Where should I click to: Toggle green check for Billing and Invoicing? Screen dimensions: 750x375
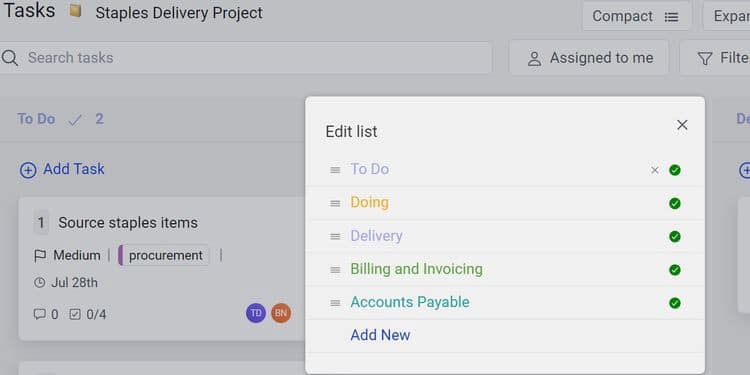(x=675, y=270)
